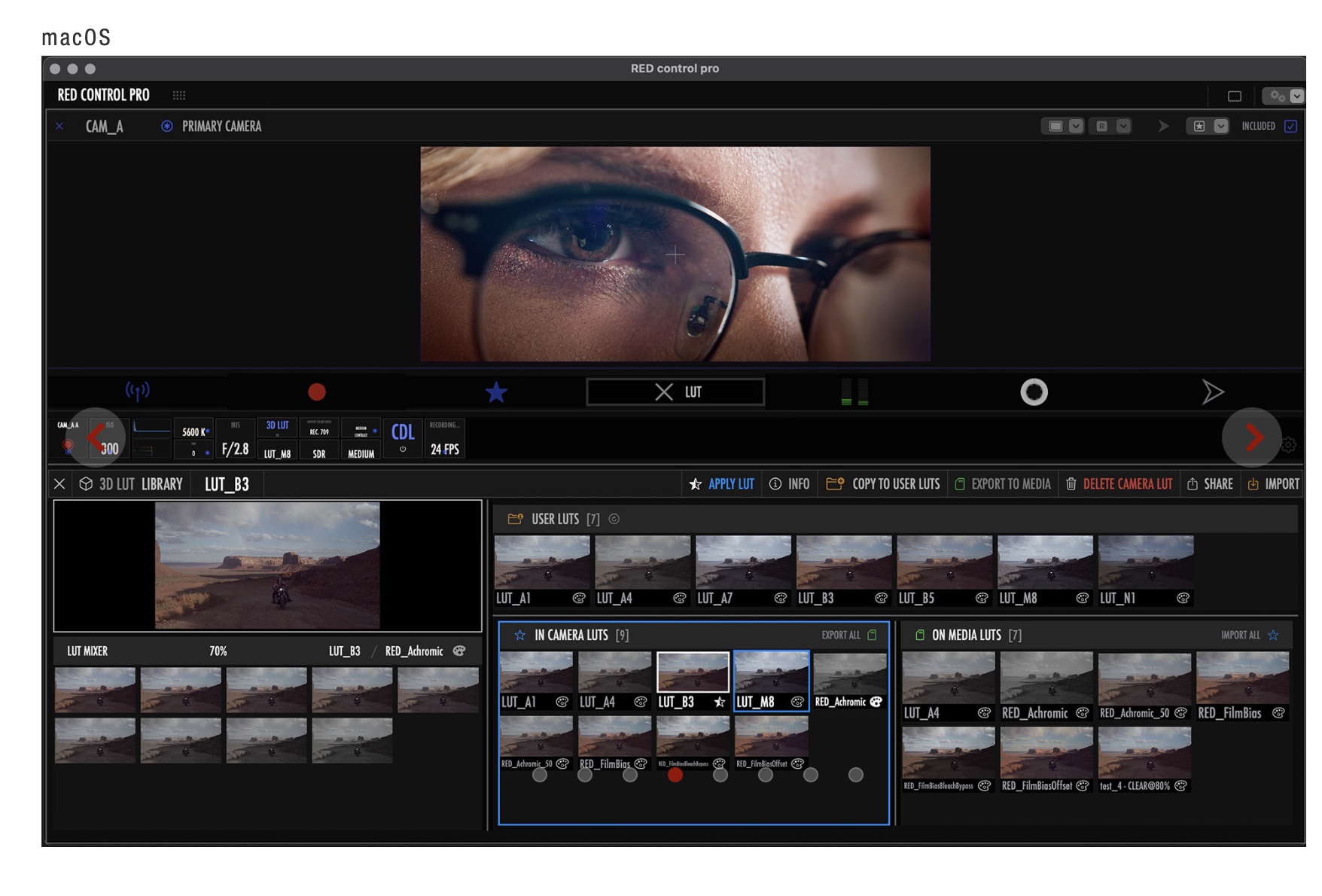Select the PRIMARY CAMERA radio button
The image size is (1322, 896).
click(167, 126)
